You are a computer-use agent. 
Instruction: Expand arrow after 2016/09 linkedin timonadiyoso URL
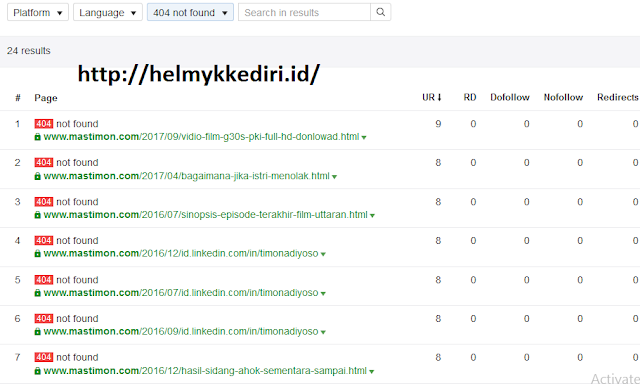click(x=323, y=332)
